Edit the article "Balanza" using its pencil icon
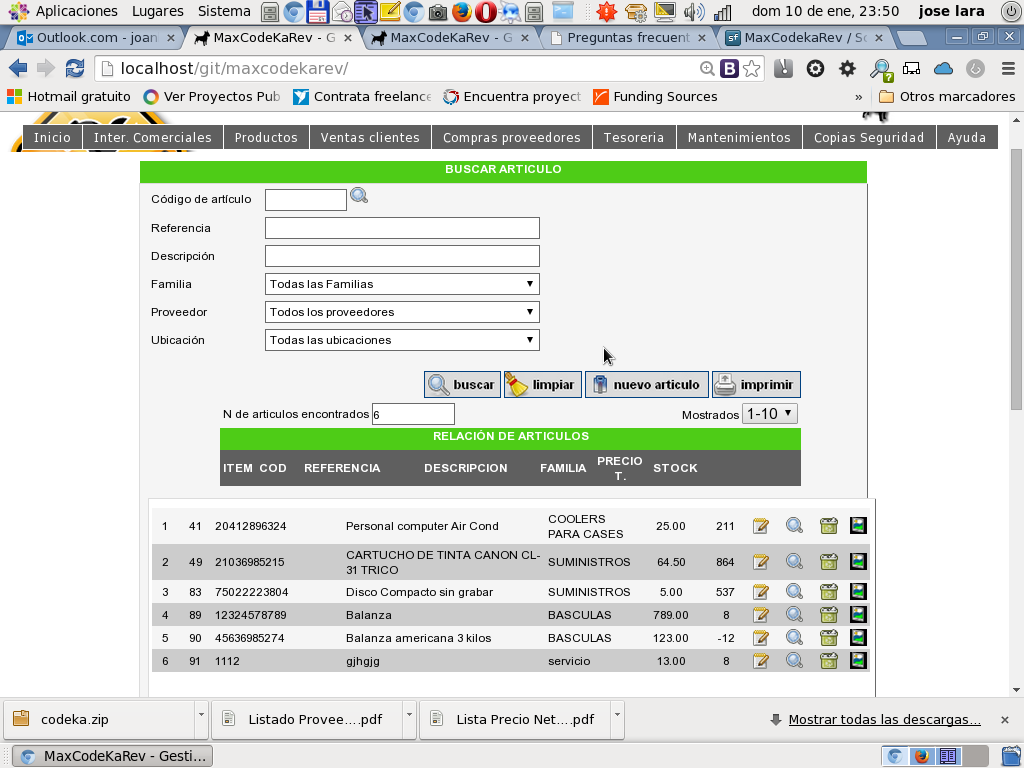This screenshot has height=768, width=1024. pyautogui.click(x=761, y=614)
